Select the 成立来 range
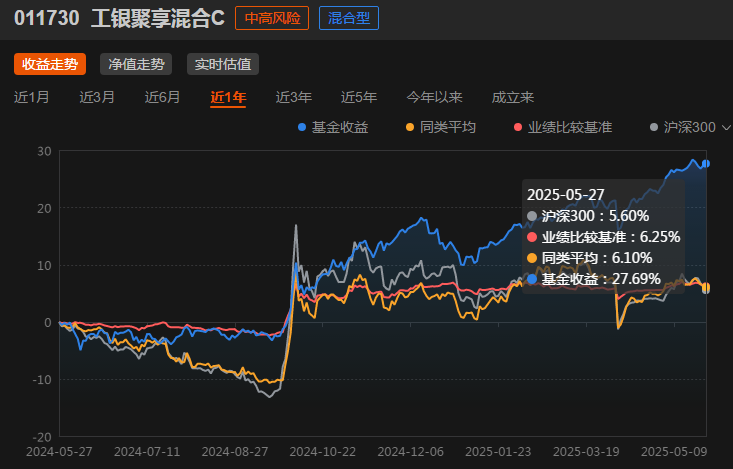The width and height of the screenshot is (733, 469). (x=513, y=97)
